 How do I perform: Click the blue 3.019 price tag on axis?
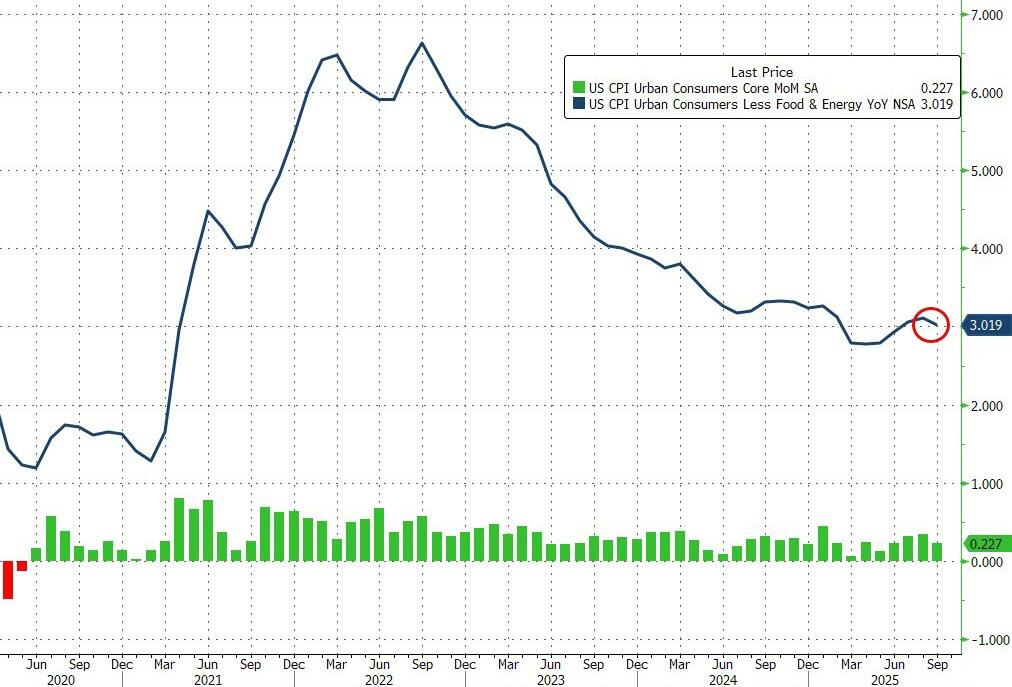tap(985, 325)
